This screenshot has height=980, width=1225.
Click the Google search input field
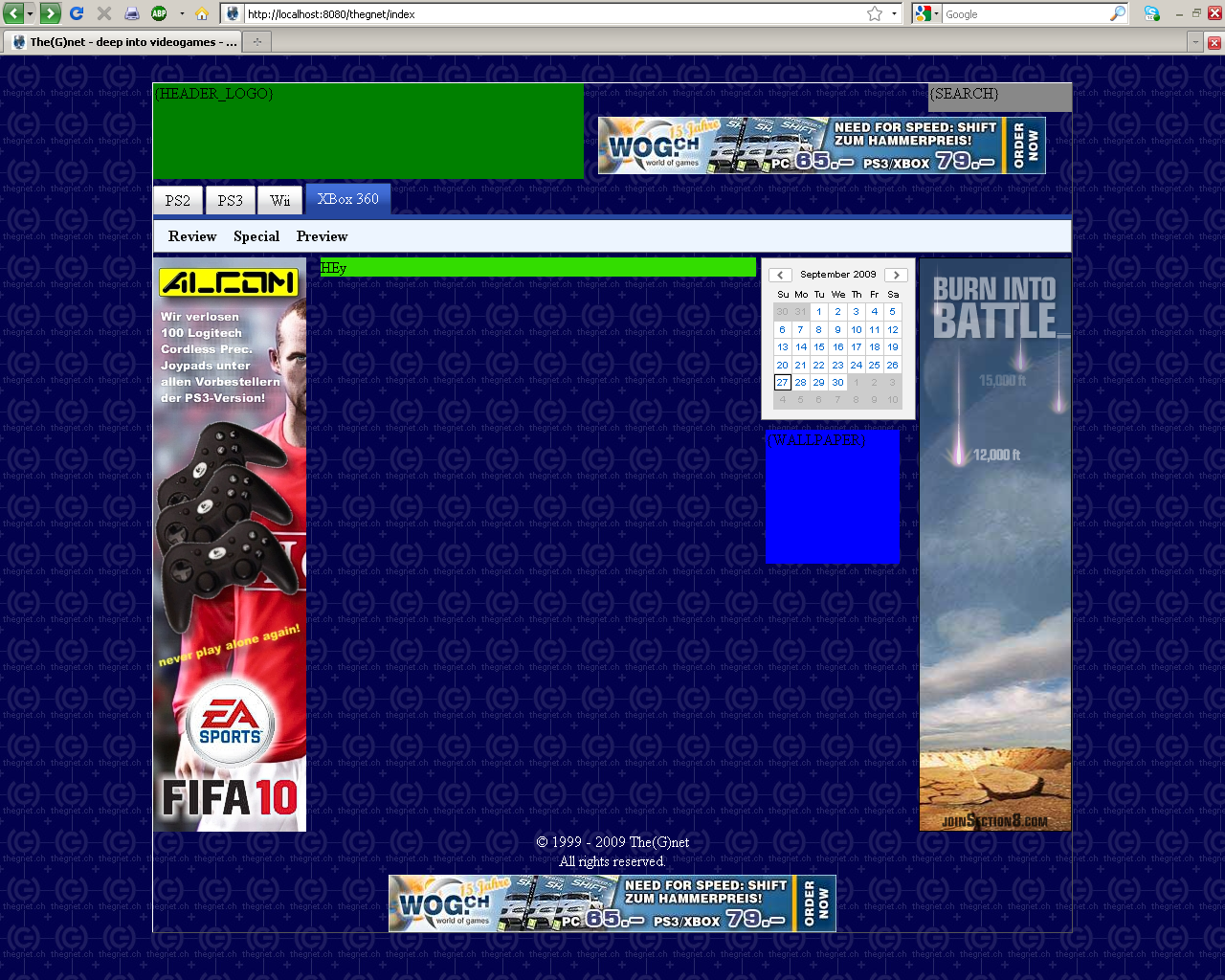coord(1024,14)
